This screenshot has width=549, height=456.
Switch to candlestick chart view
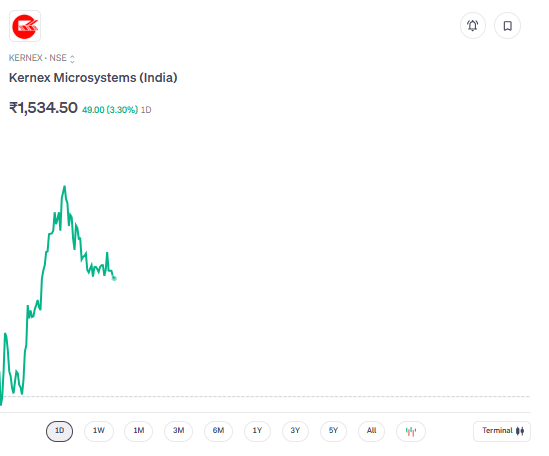[x=411, y=431]
